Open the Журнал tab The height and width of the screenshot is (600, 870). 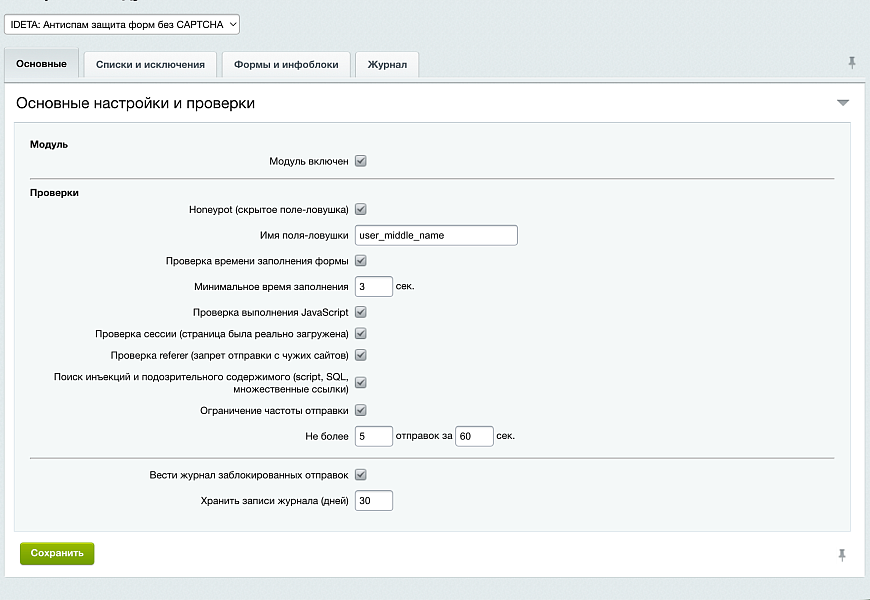(x=387, y=64)
